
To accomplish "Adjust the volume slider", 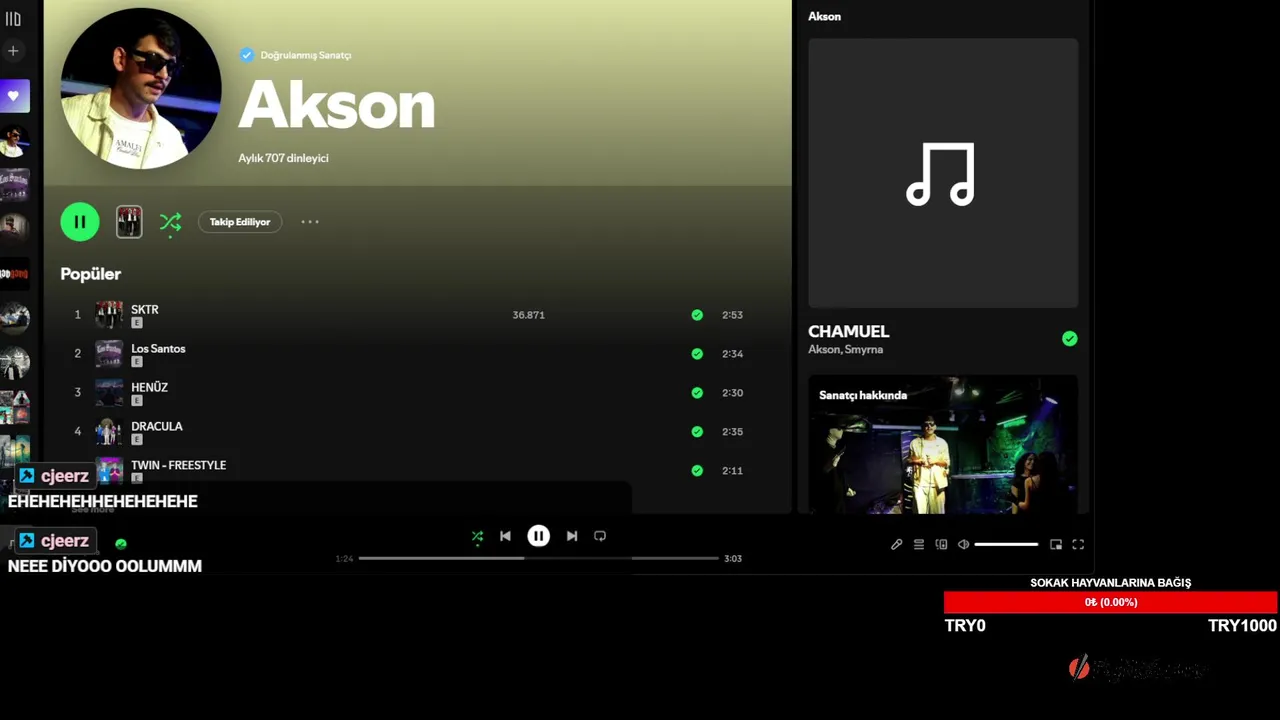I will pos(1006,545).
